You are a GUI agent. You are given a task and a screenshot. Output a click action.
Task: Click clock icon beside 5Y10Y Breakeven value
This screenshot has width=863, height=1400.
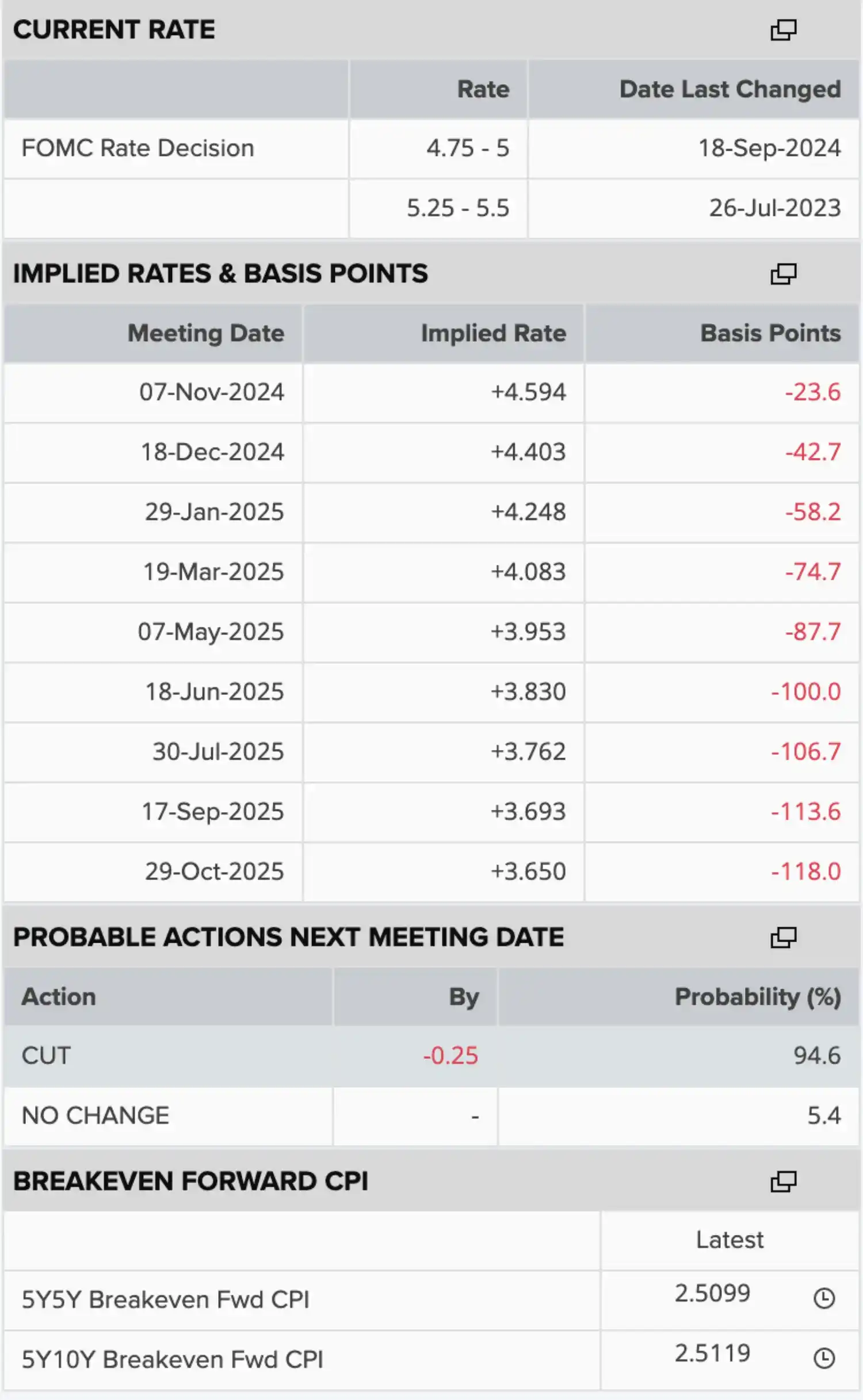824,1358
